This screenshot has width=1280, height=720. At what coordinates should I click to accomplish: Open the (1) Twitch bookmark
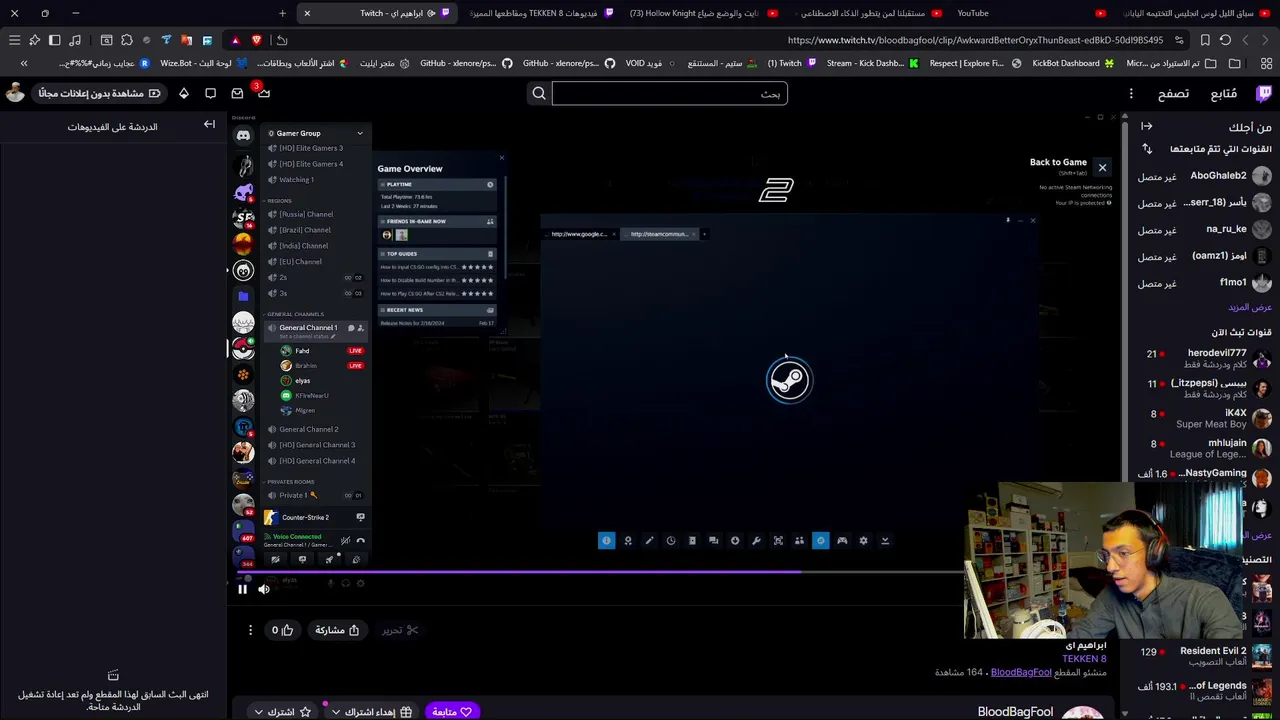tap(791, 63)
